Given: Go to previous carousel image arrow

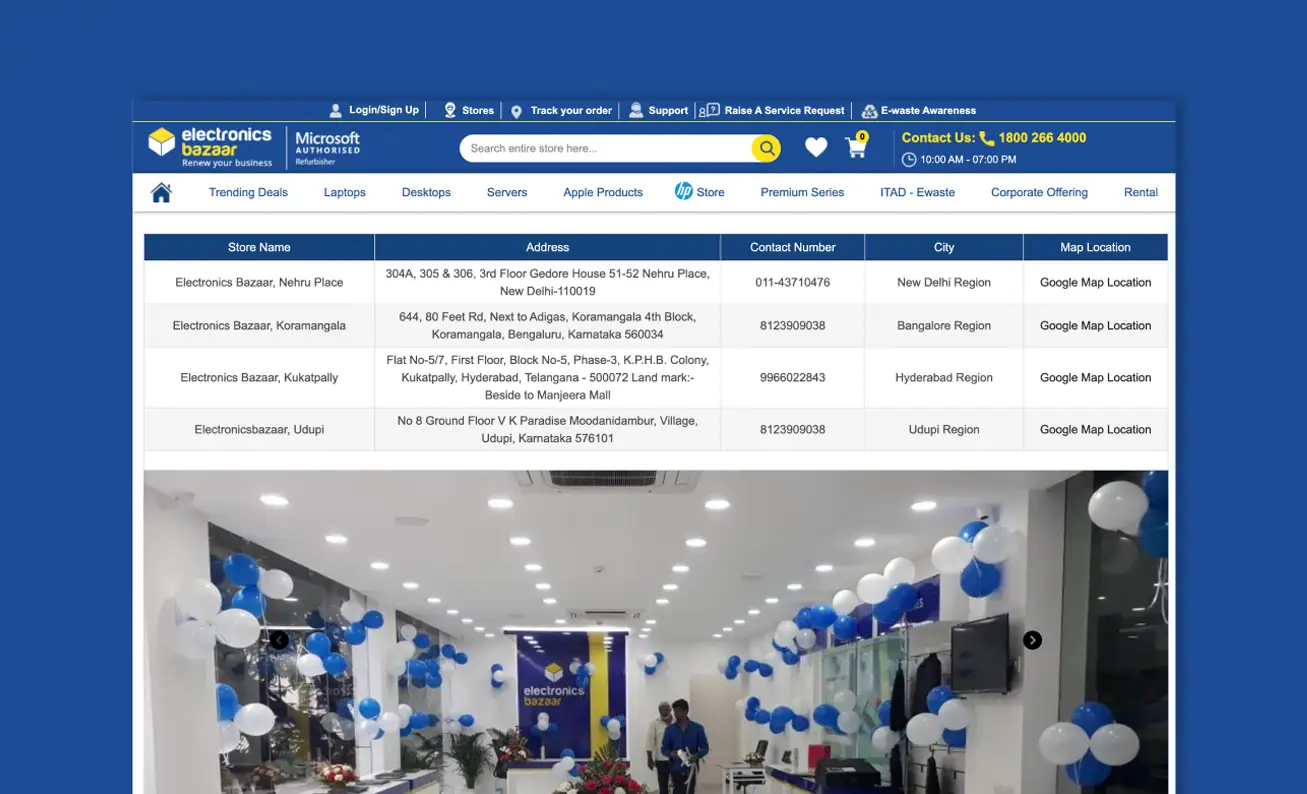Looking at the screenshot, I should 279,640.
